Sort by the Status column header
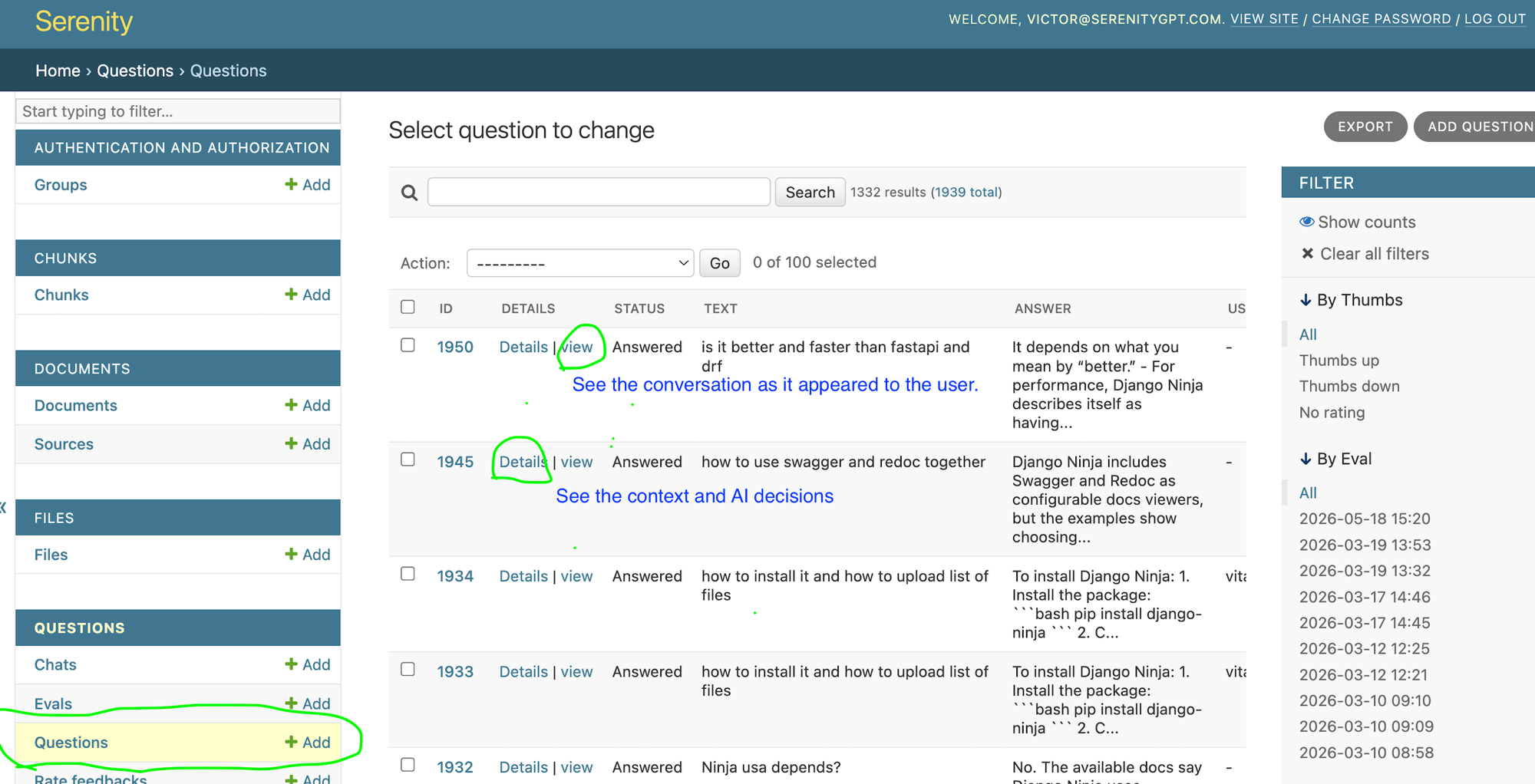The width and height of the screenshot is (1535, 784). (x=639, y=308)
